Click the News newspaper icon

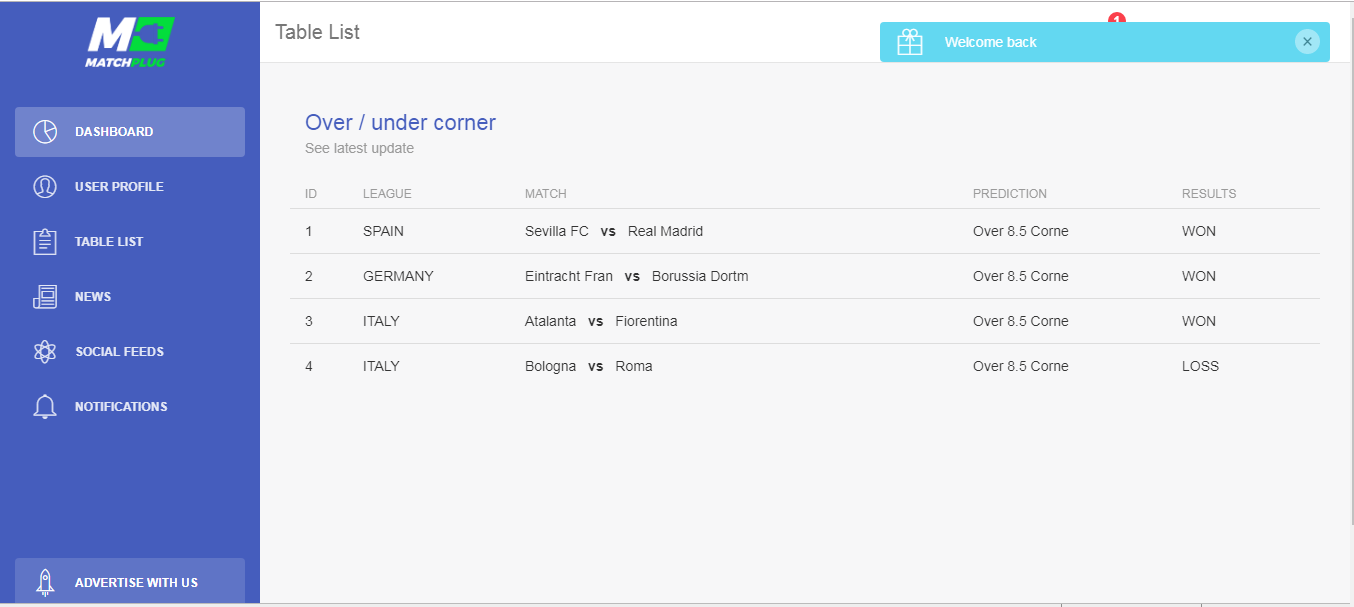(45, 297)
